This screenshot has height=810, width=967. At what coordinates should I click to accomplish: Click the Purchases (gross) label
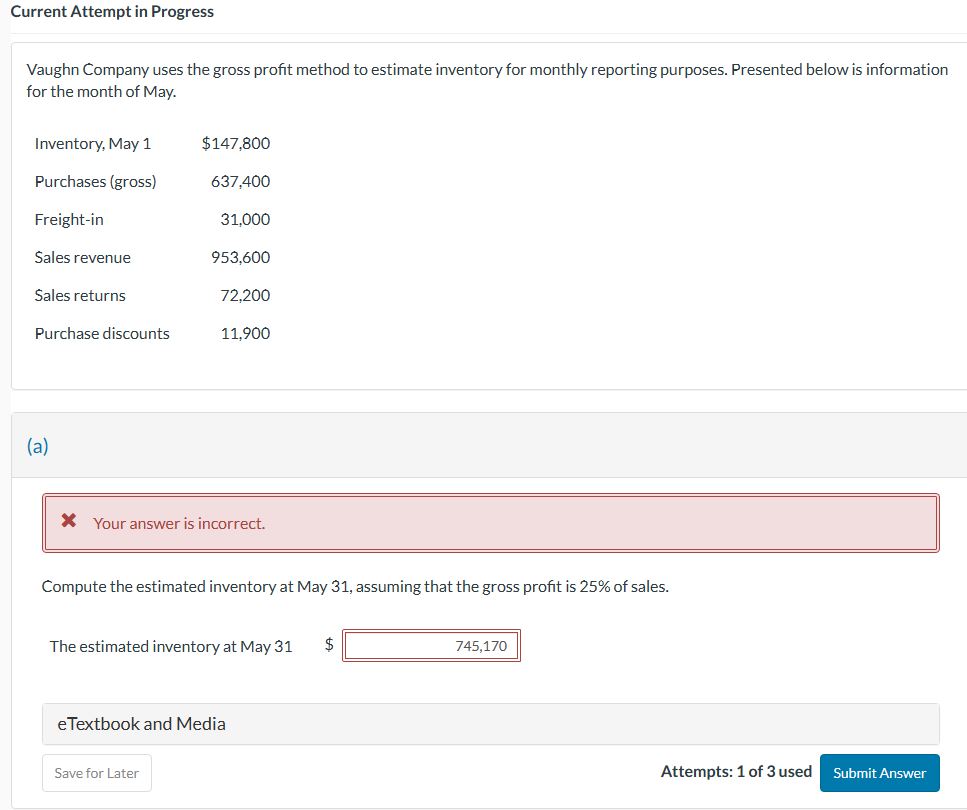[95, 181]
